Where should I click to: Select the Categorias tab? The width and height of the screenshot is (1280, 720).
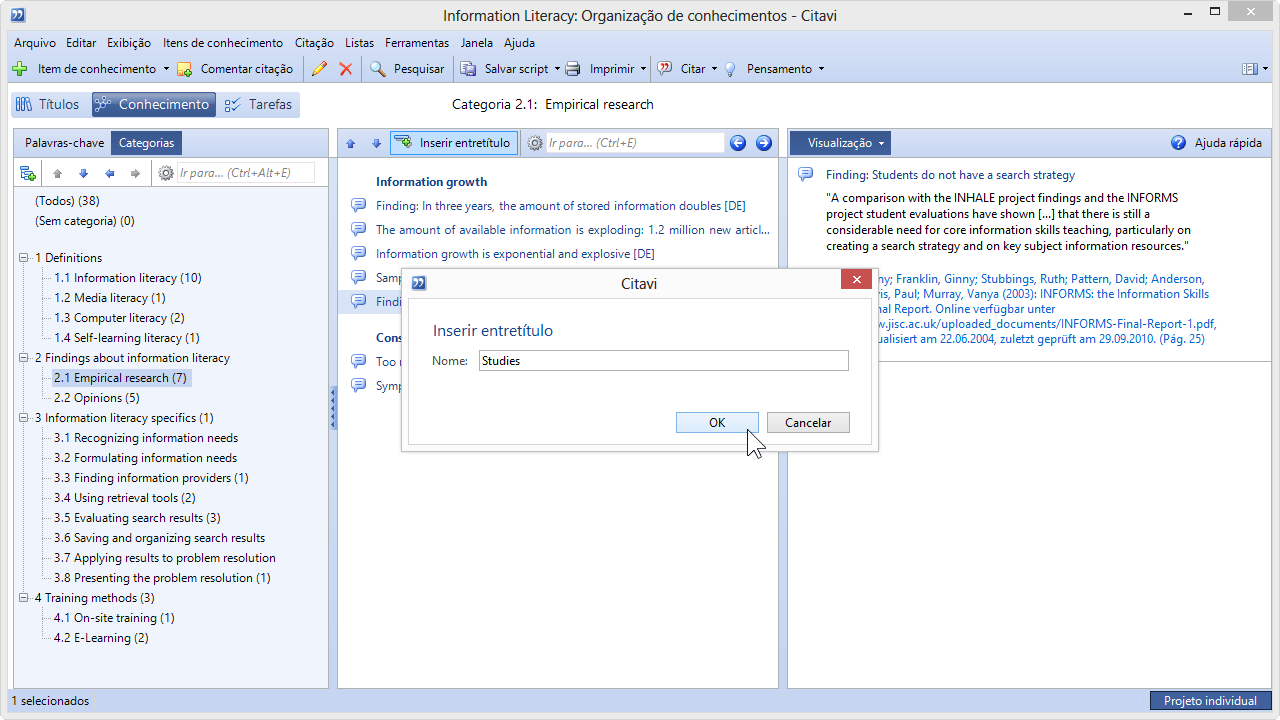point(146,143)
